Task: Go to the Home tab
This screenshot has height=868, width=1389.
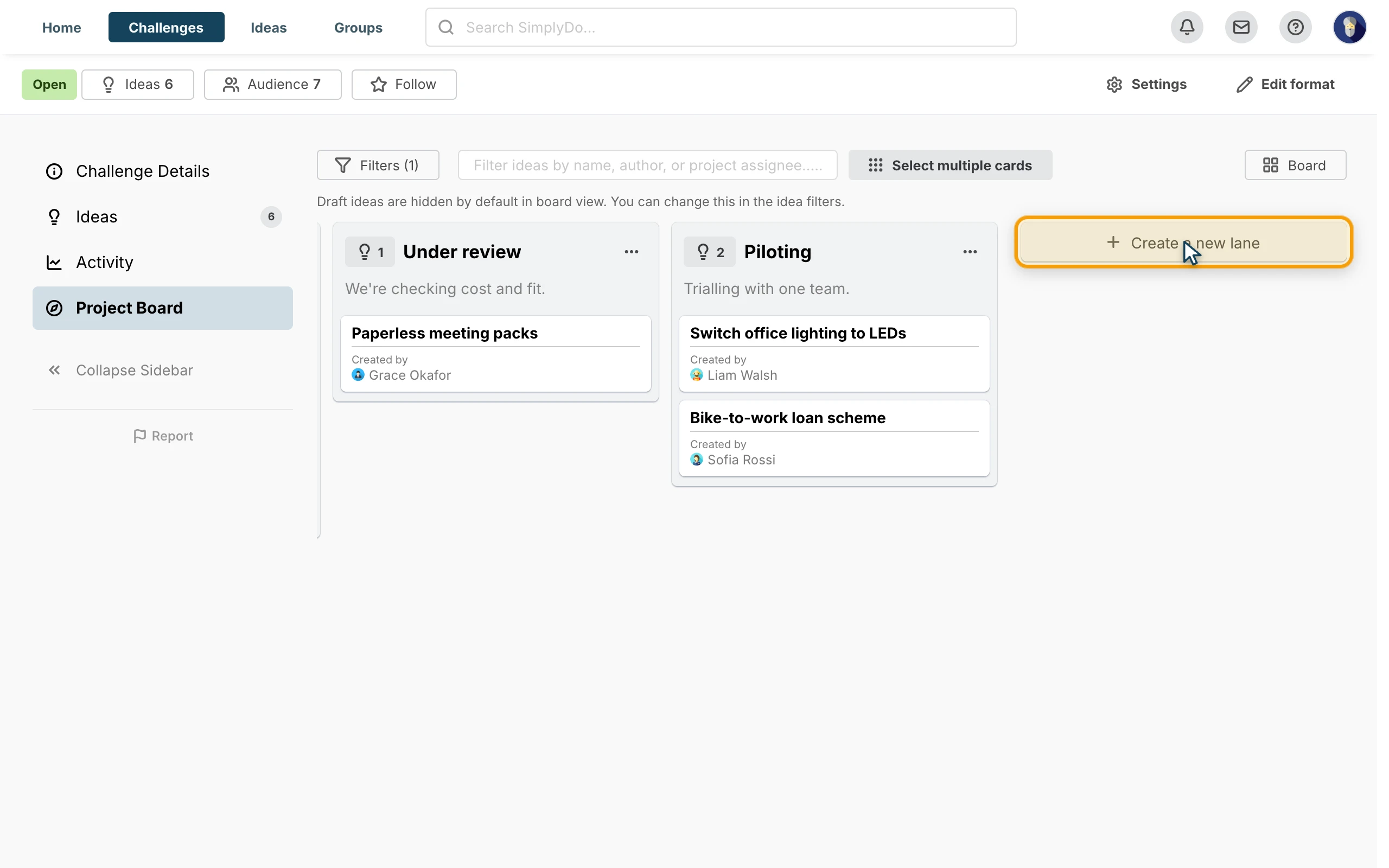Action: [x=61, y=27]
